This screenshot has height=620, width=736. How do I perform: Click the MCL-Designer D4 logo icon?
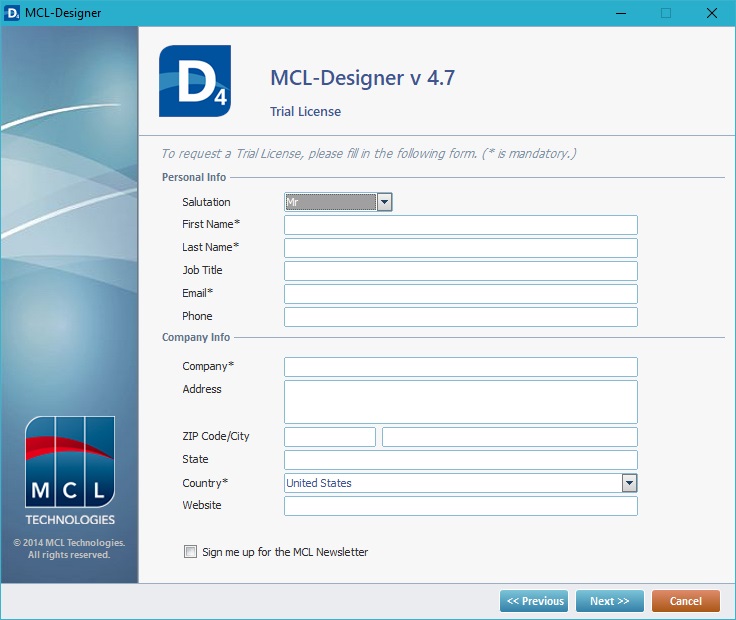click(194, 81)
